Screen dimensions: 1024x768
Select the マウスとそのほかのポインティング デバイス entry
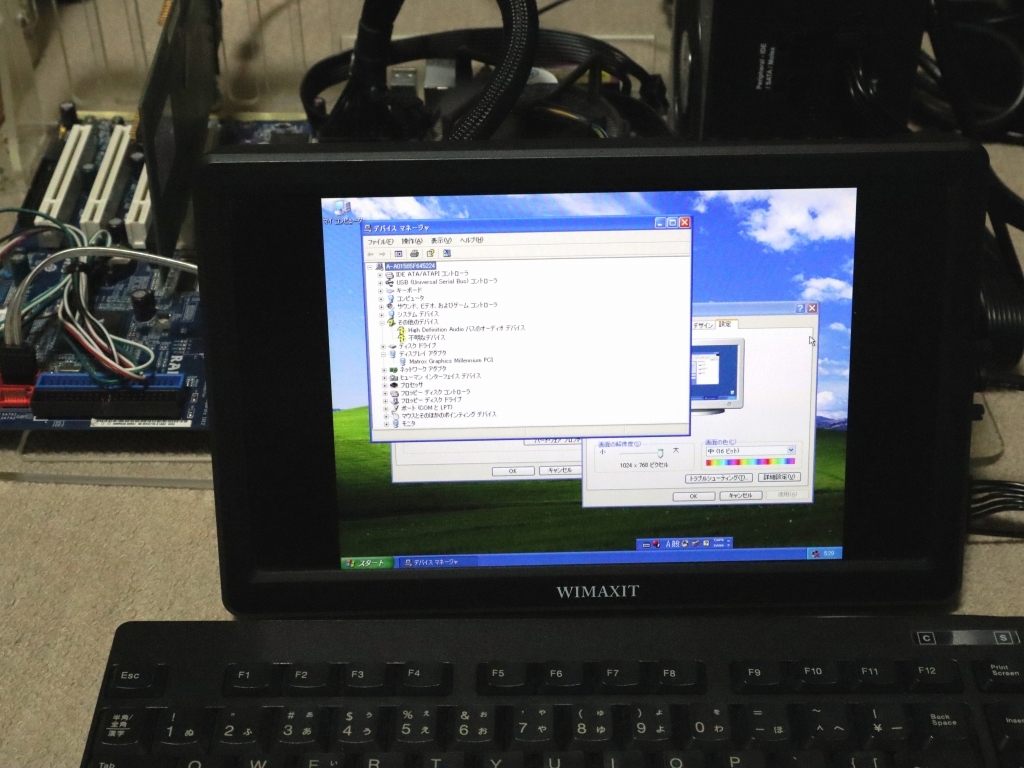coord(449,415)
